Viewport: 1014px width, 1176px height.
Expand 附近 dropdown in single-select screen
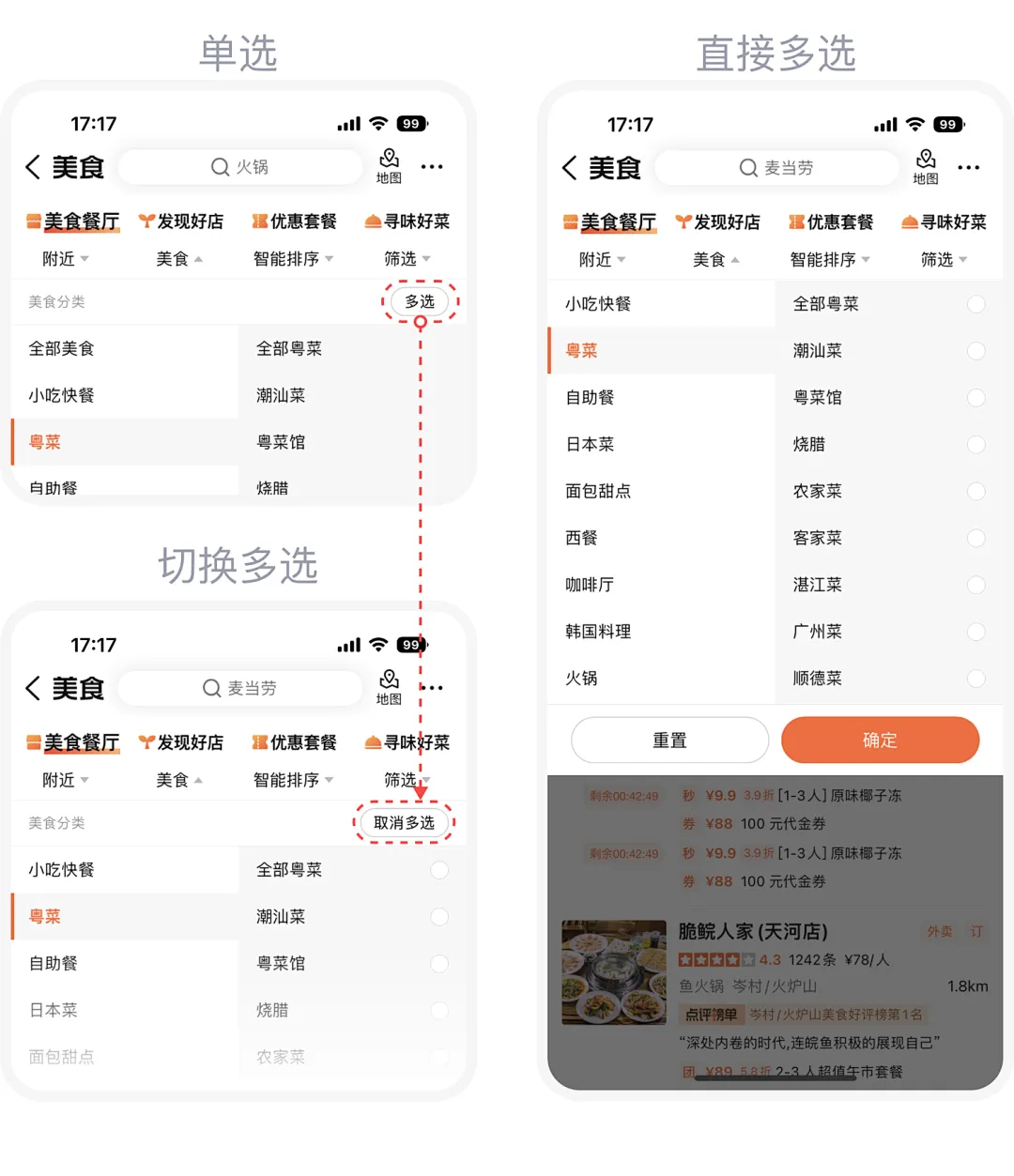66,259
